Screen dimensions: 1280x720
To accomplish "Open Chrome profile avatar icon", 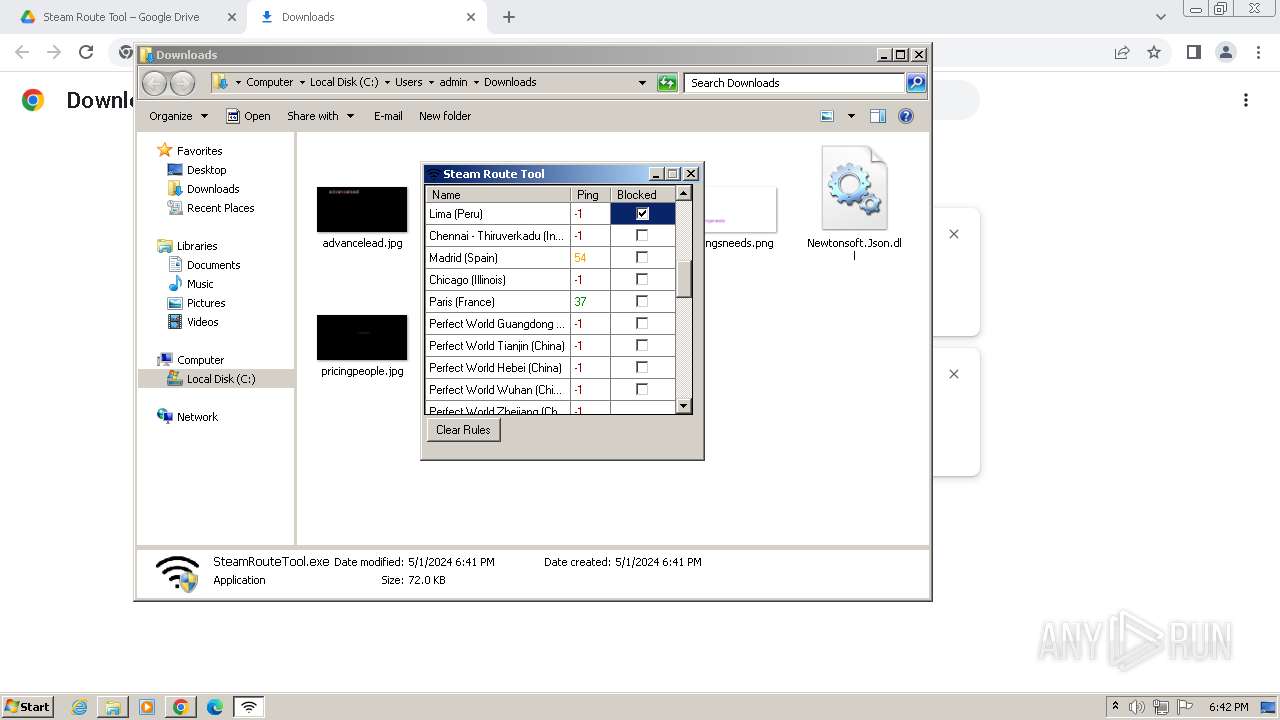I will point(1225,52).
